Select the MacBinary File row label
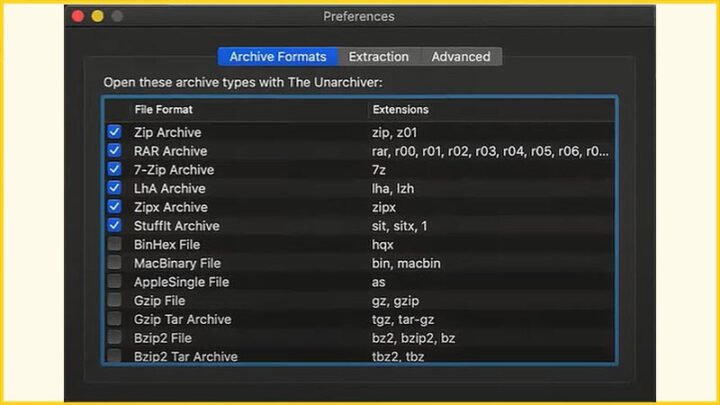This screenshot has width=720, height=405. (x=177, y=263)
